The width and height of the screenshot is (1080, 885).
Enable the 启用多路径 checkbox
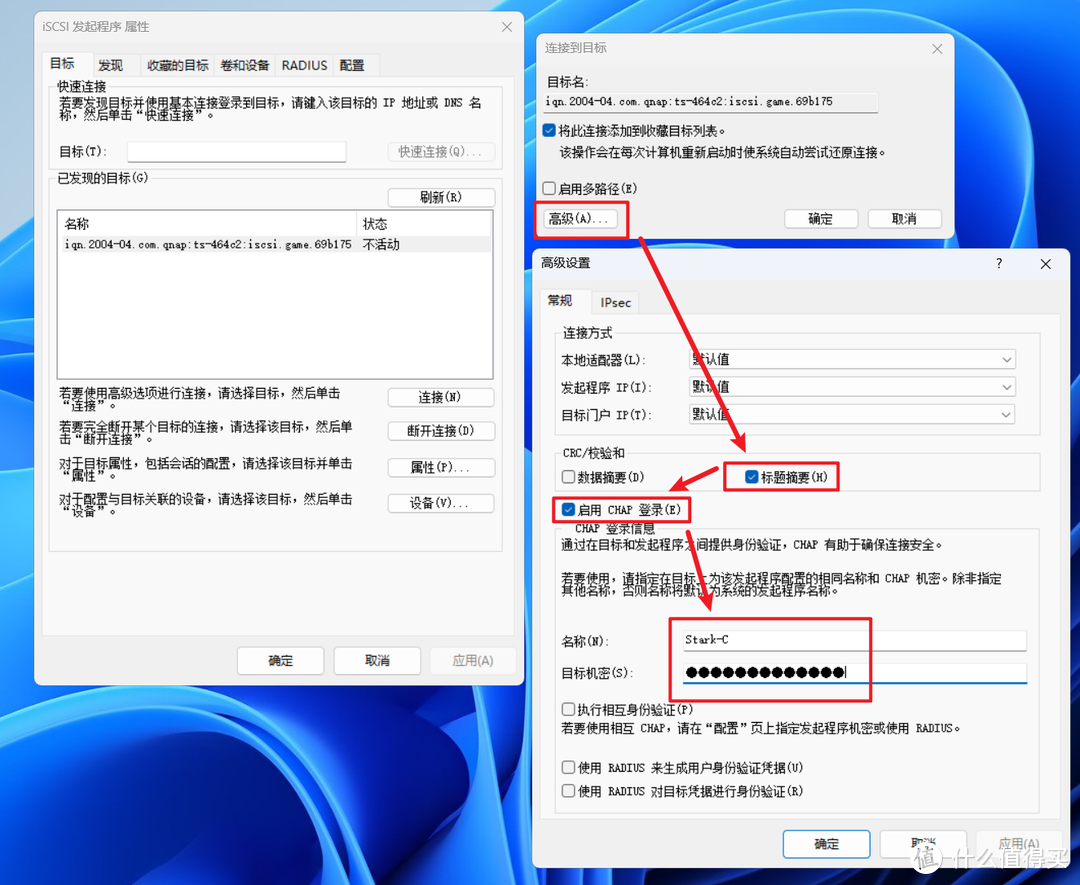pos(549,188)
